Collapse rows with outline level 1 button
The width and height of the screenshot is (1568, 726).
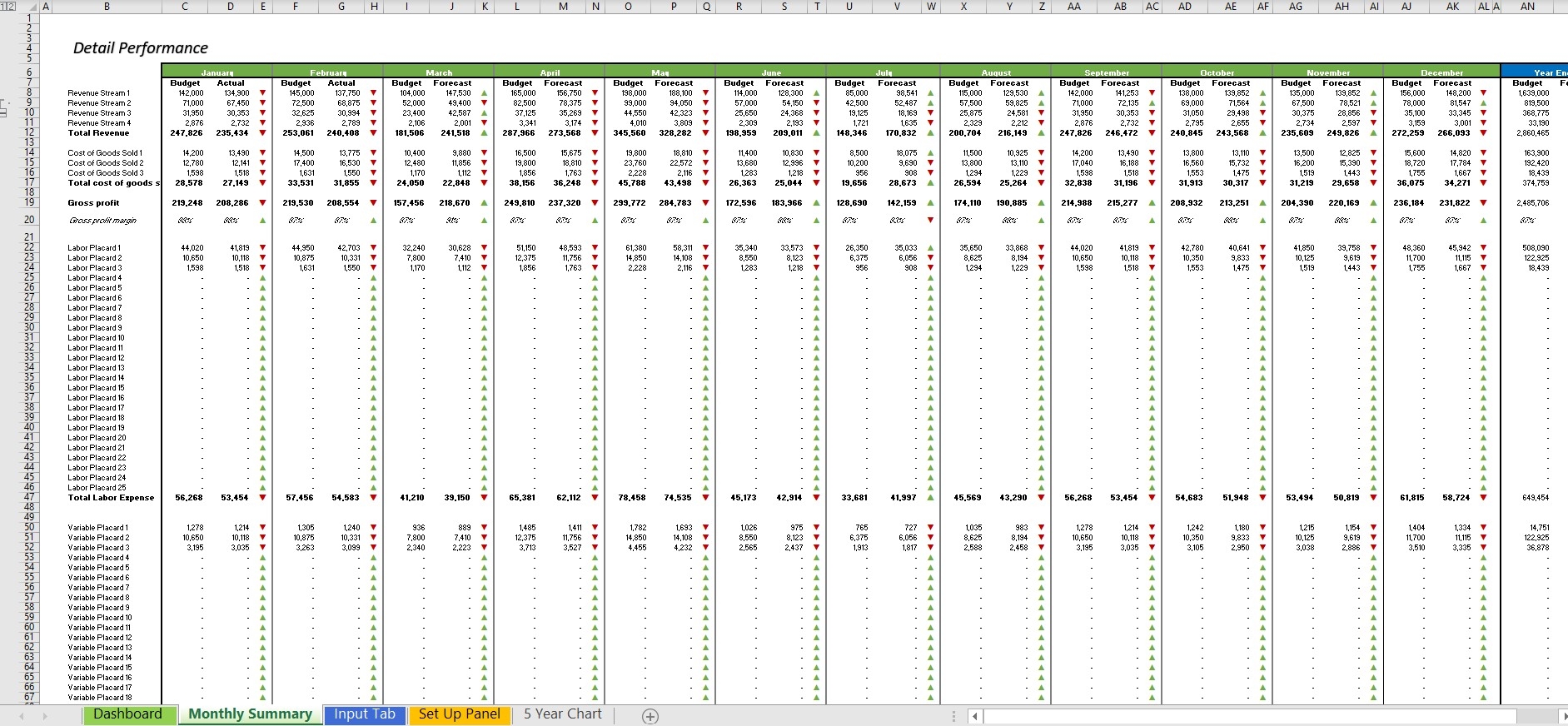point(3,7)
